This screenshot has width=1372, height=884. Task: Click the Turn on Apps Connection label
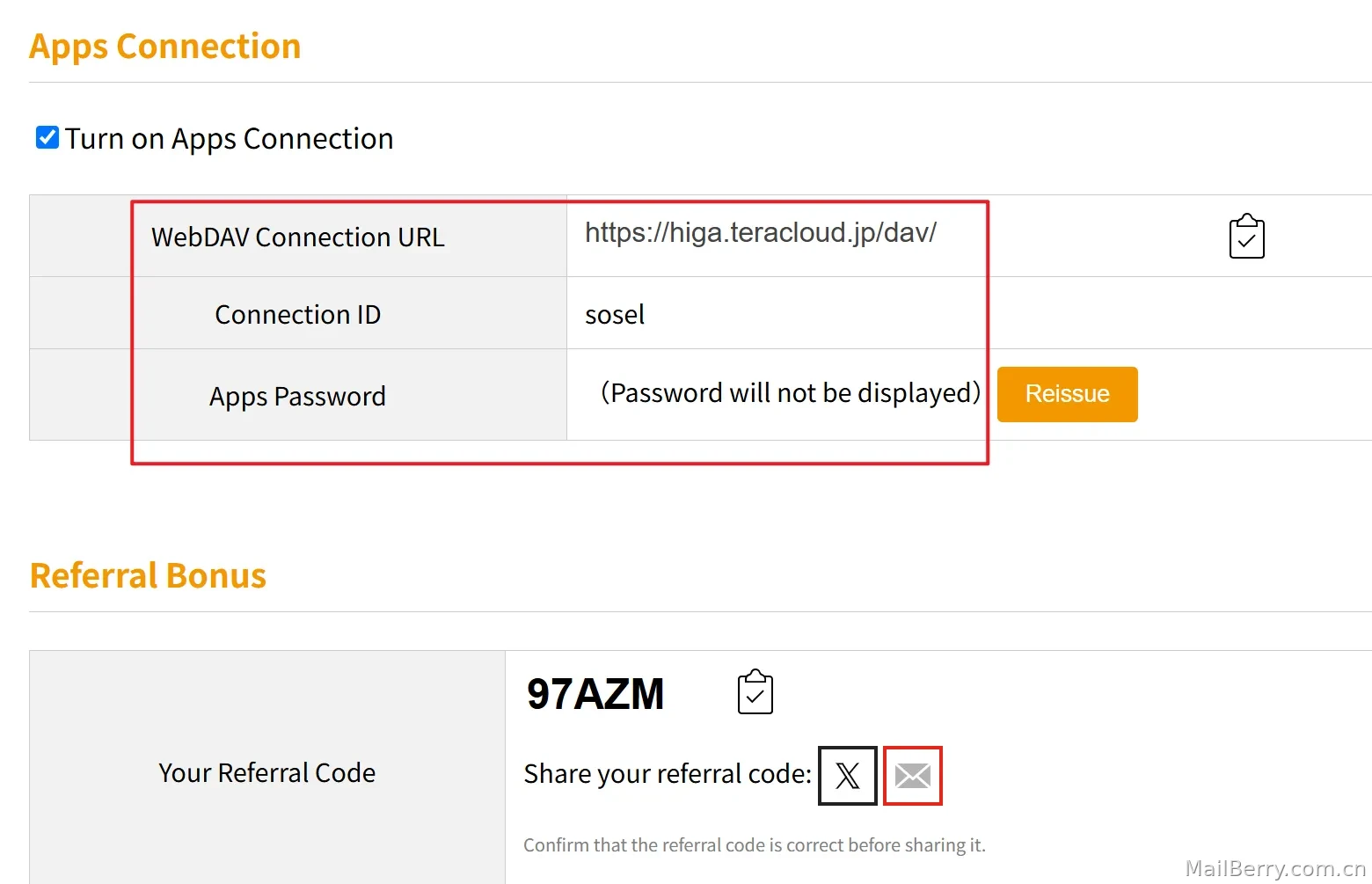[229, 138]
